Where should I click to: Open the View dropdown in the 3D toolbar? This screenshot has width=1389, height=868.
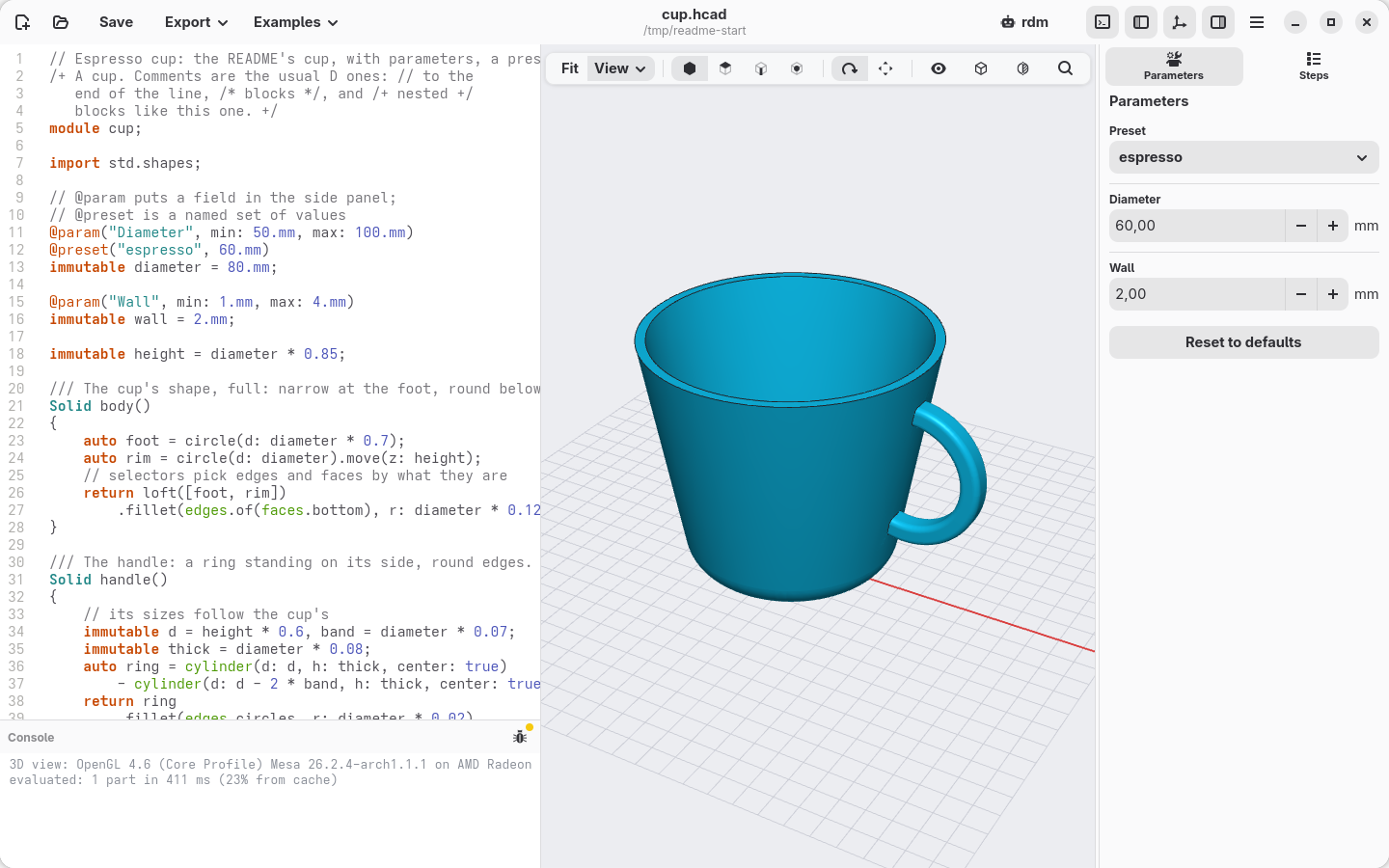click(x=620, y=68)
